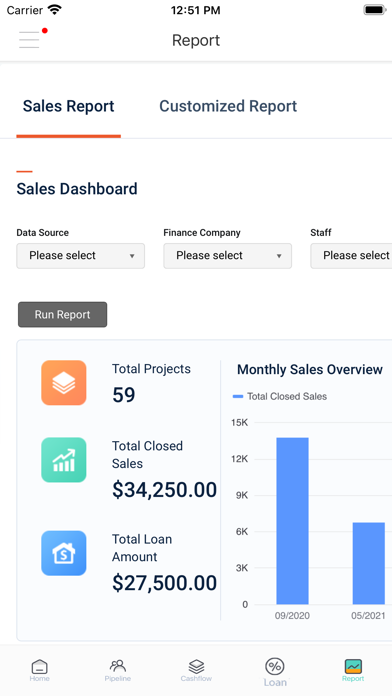Go to Home in bottom navigation
The width and height of the screenshot is (392, 696).
click(x=40, y=670)
